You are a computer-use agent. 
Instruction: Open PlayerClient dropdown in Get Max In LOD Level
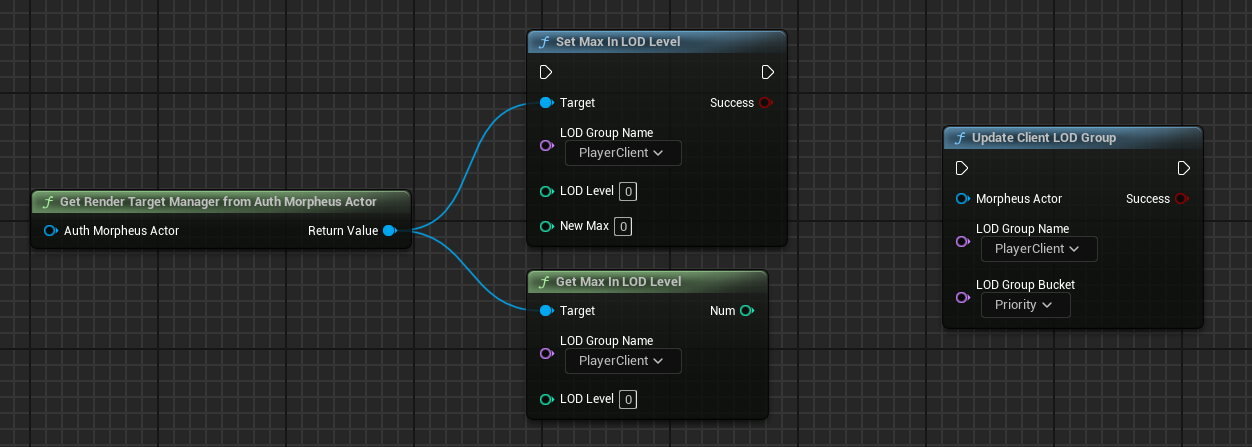click(x=623, y=361)
